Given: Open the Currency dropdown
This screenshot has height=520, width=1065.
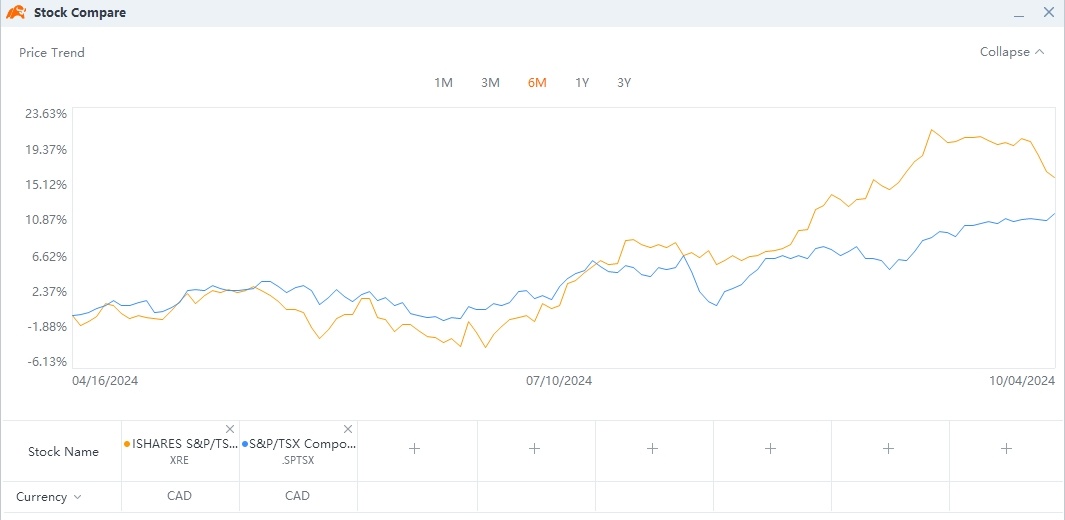Looking at the screenshot, I should 48,497.
